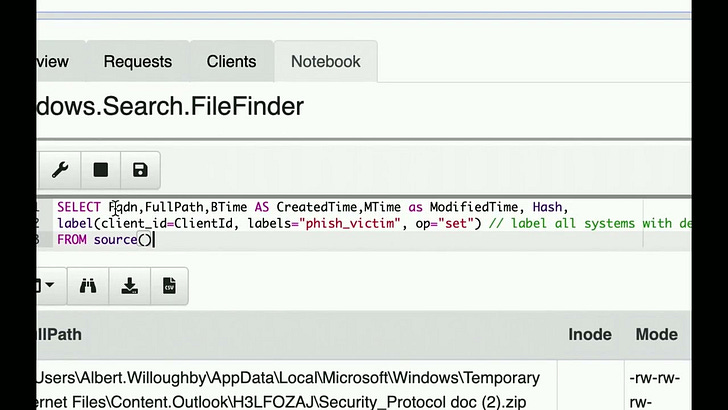
Task: Download results with the download icon
Action: pyautogui.click(x=130, y=286)
